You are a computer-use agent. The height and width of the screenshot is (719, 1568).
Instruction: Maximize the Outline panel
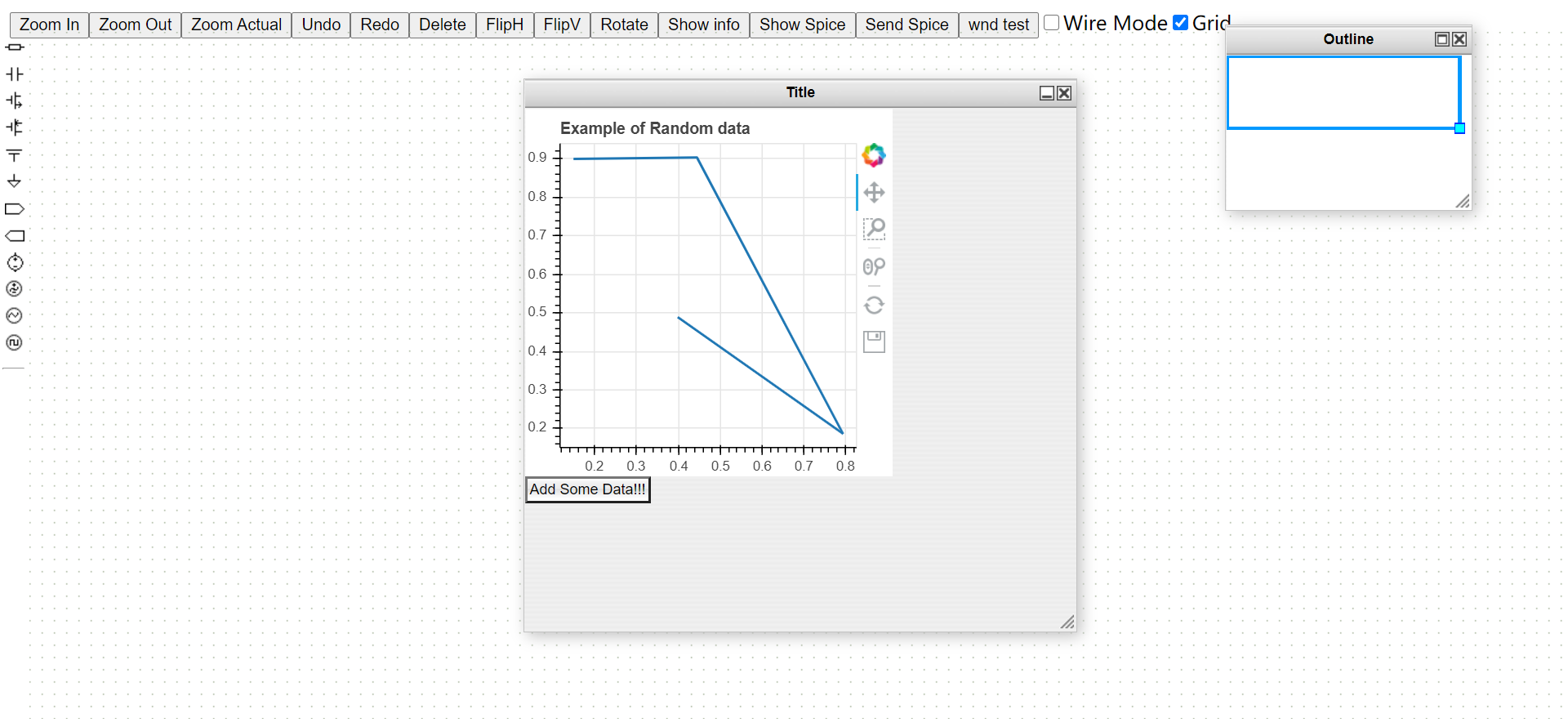(x=1442, y=39)
